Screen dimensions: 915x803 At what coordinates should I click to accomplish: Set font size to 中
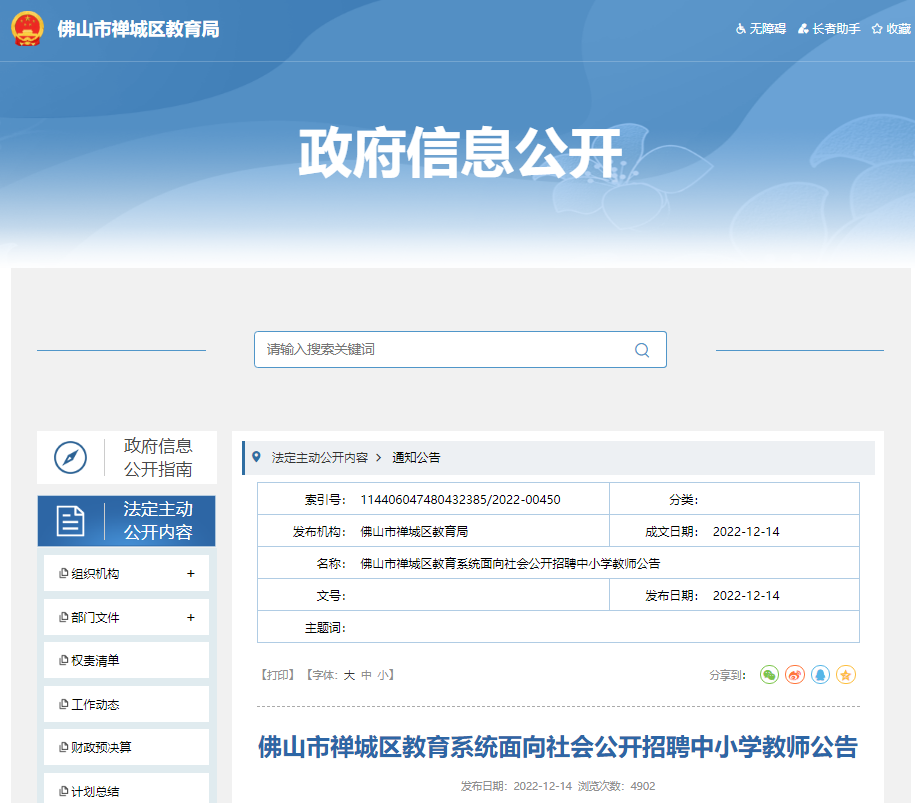click(x=366, y=675)
